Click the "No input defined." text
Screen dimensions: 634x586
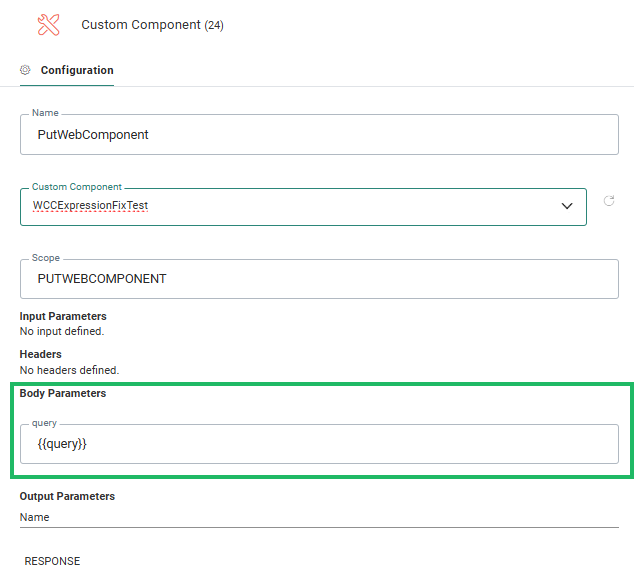tap(62, 331)
